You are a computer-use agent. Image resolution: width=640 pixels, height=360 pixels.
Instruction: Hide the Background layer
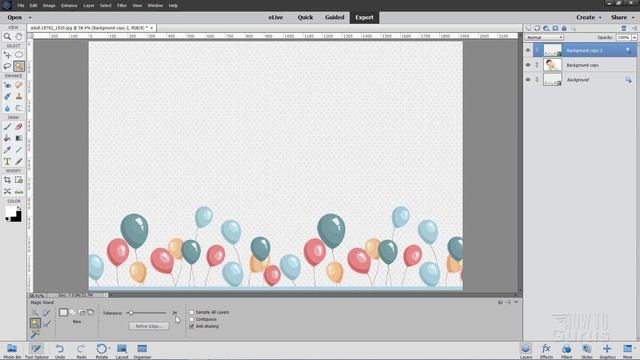pos(528,80)
